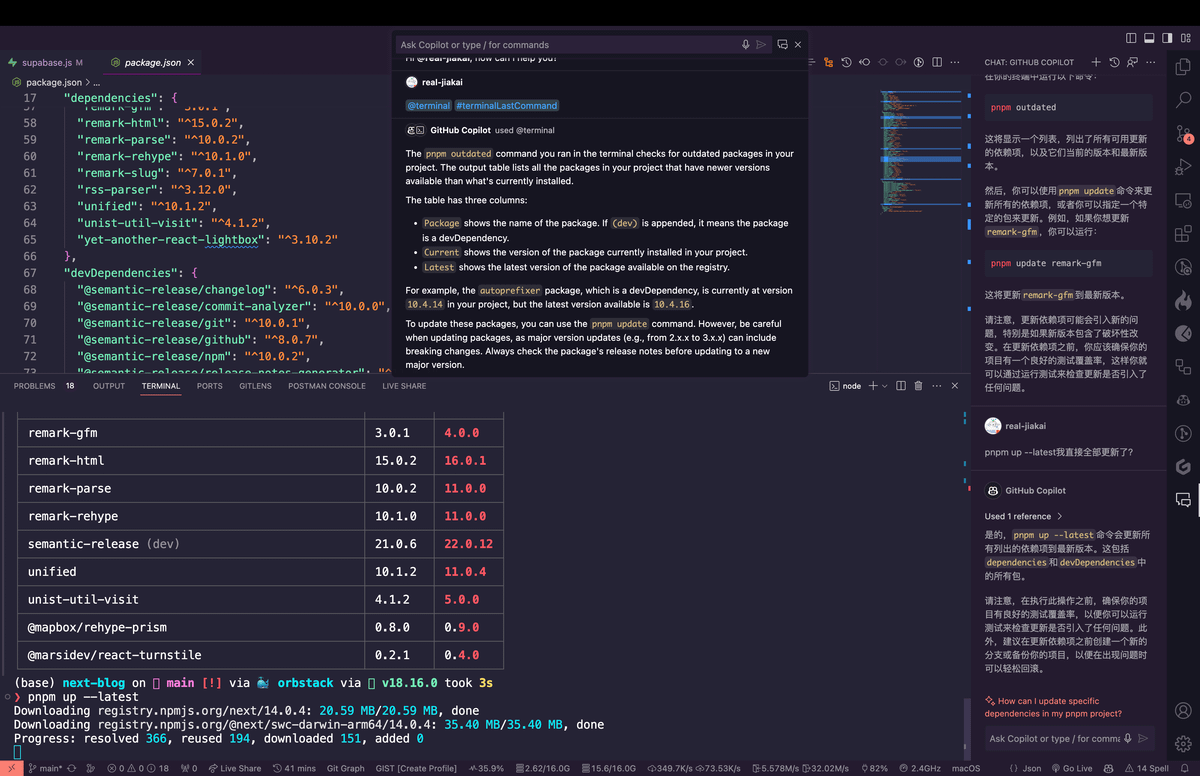1200x776 pixels.
Task: Open the Explorer files icon in activity bar
Action: click(1183, 66)
